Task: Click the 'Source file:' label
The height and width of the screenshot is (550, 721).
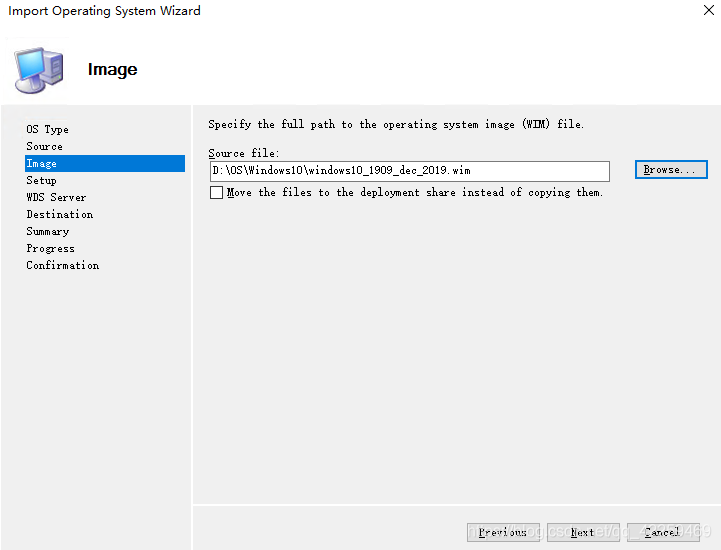Action: pyautogui.click(x=243, y=153)
